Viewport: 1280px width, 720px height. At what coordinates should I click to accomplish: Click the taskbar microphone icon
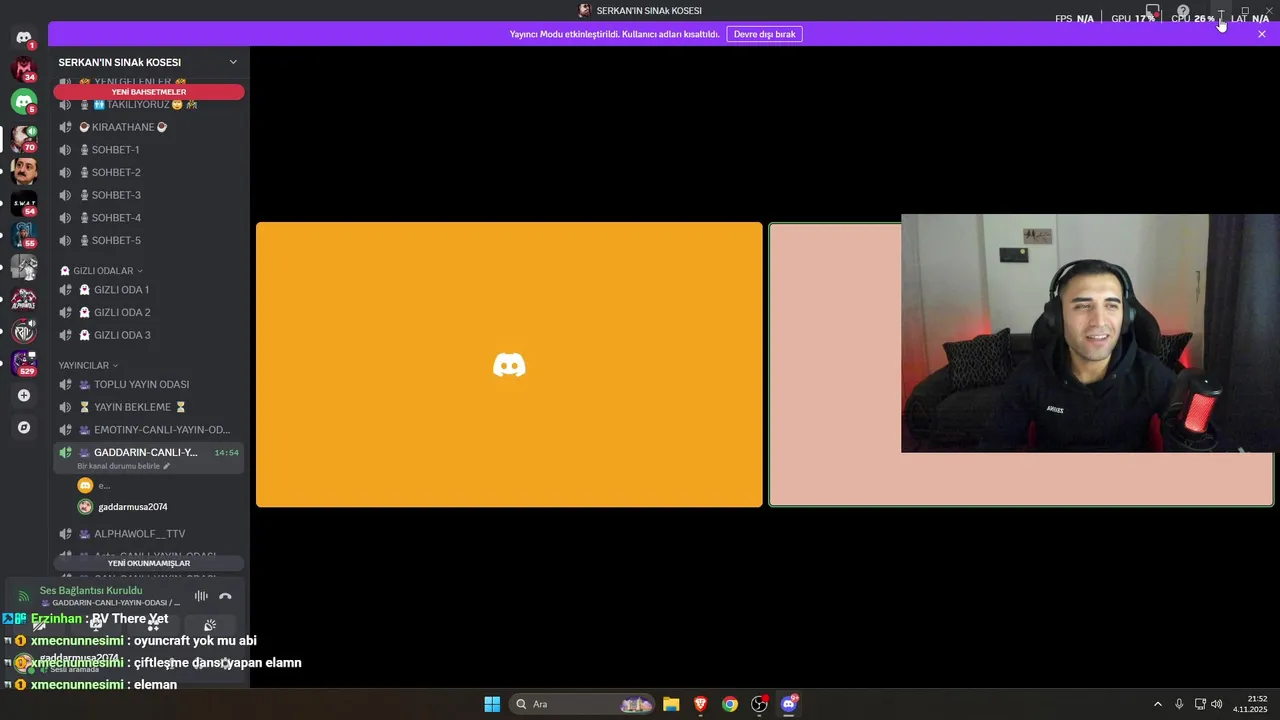coord(1179,704)
